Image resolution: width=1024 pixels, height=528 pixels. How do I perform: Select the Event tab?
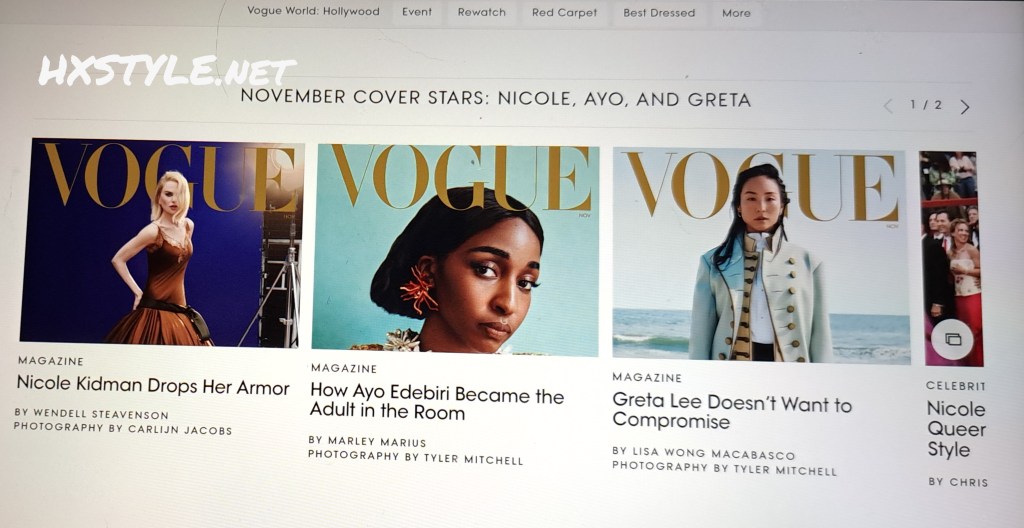tap(417, 12)
